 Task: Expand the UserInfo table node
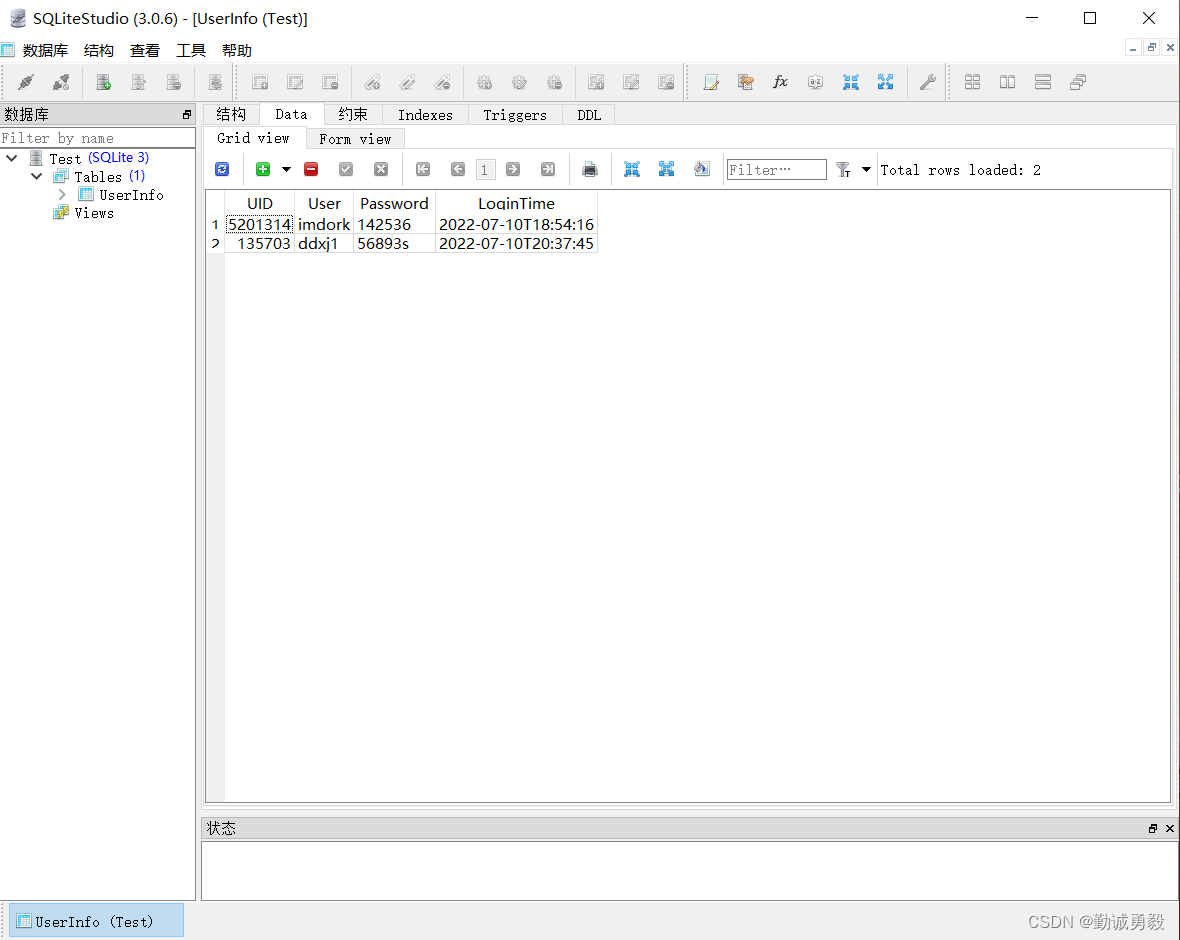coord(62,194)
